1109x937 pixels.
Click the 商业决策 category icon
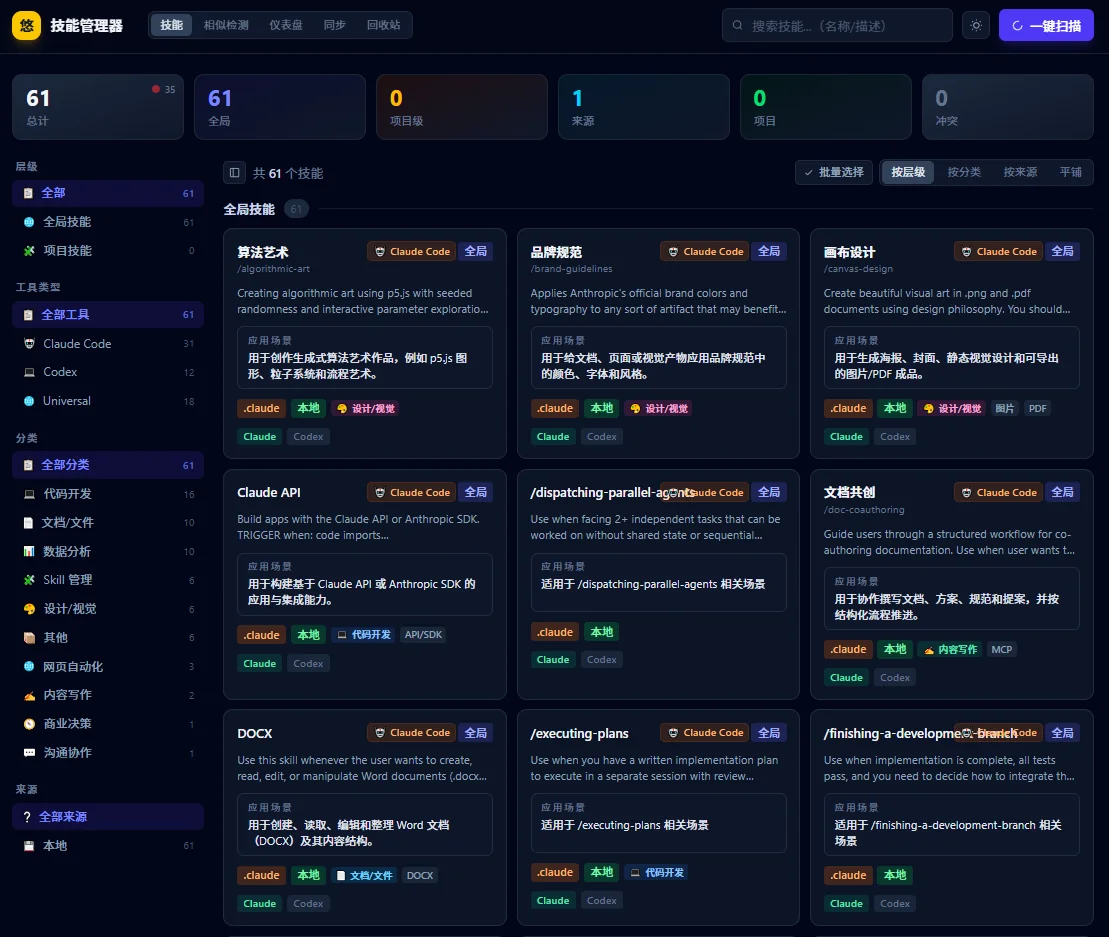(29, 724)
